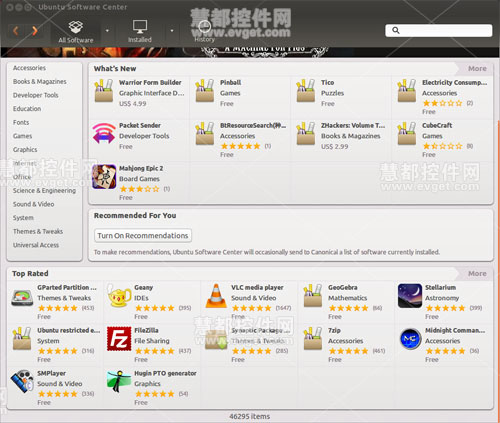500x423 pixels.
Task: Click the search input field
Action: click(x=439, y=30)
